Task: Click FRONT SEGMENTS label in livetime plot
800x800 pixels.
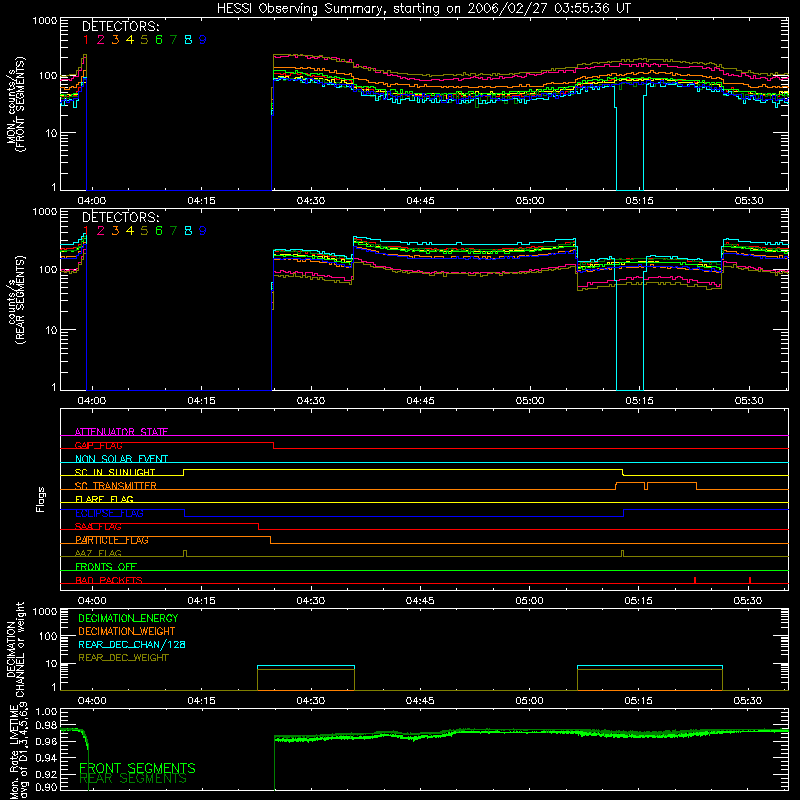Action: [137, 768]
